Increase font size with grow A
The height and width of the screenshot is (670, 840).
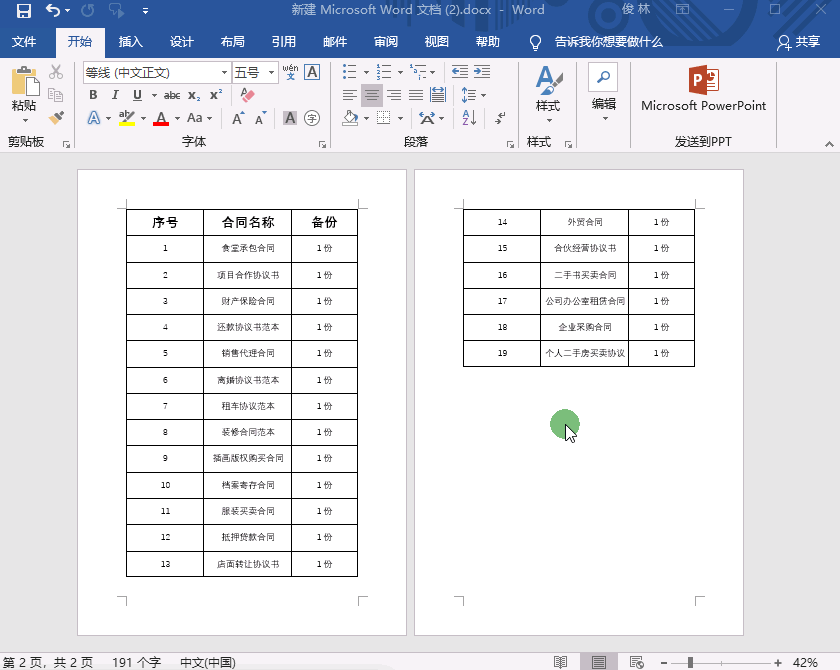pyautogui.click(x=238, y=118)
